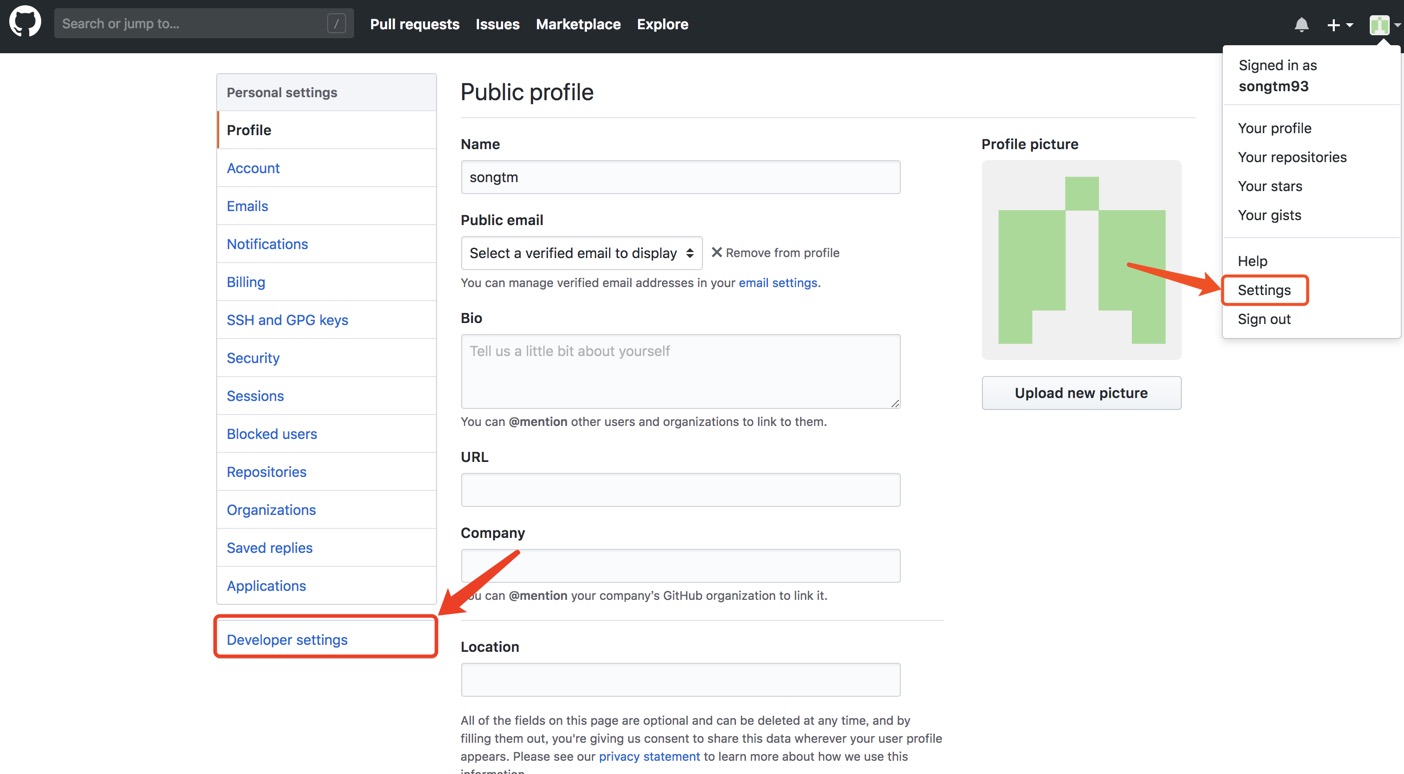Open Applications settings in sidebar
Screen dimensions: 1404x774
pos(326,586)
